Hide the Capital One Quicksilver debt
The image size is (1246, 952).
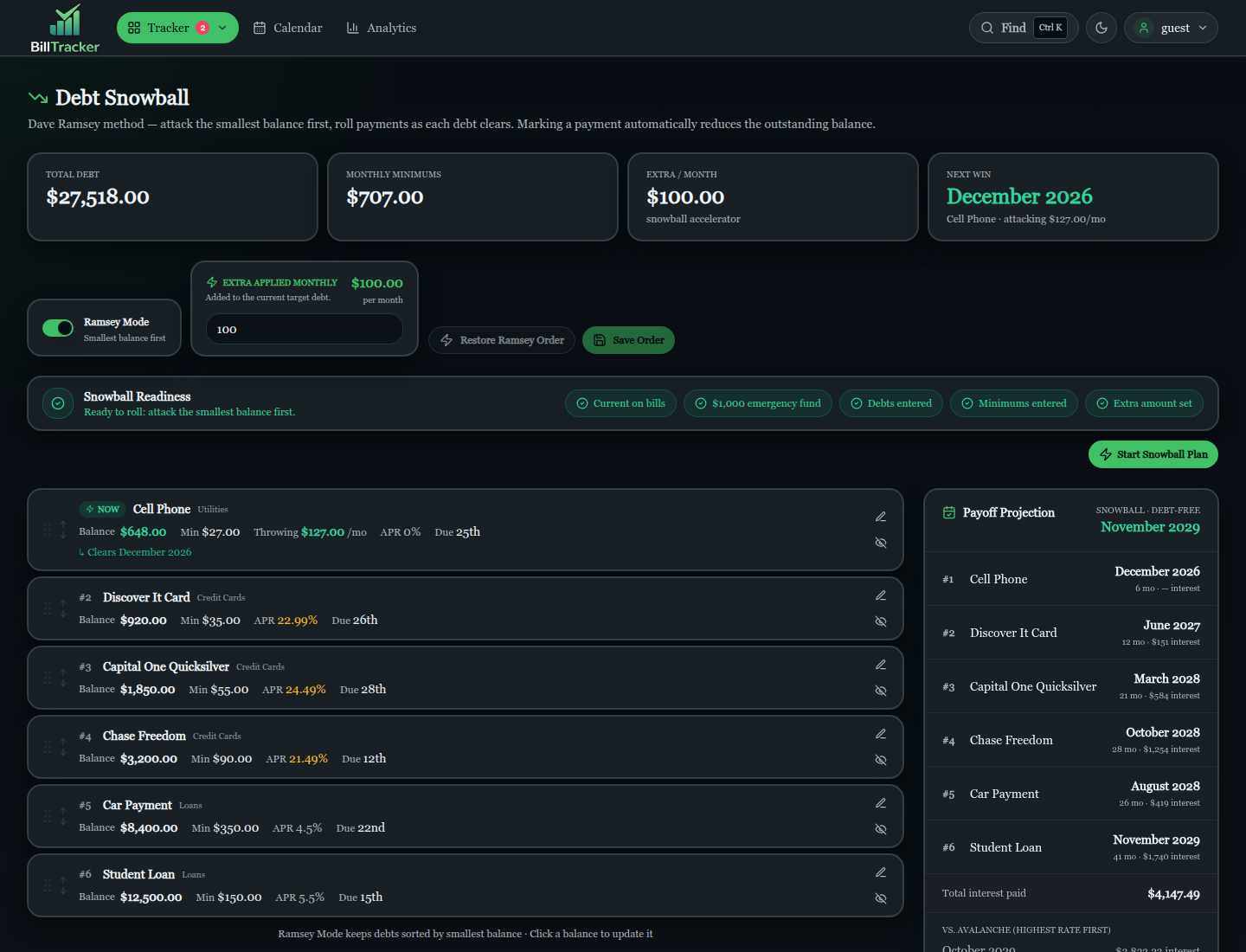(881, 691)
